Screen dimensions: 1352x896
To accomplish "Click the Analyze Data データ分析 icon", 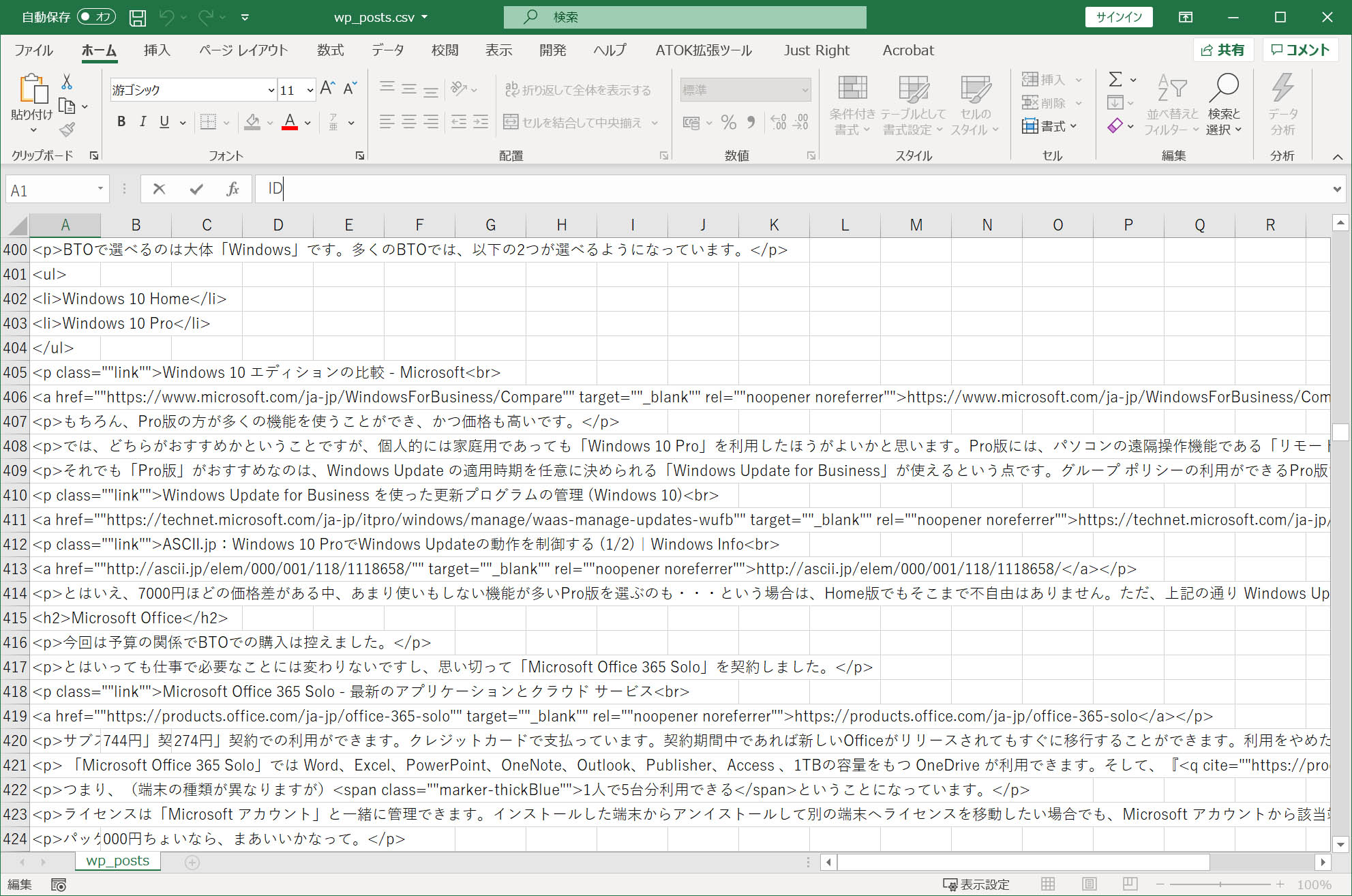I will tap(1282, 105).
